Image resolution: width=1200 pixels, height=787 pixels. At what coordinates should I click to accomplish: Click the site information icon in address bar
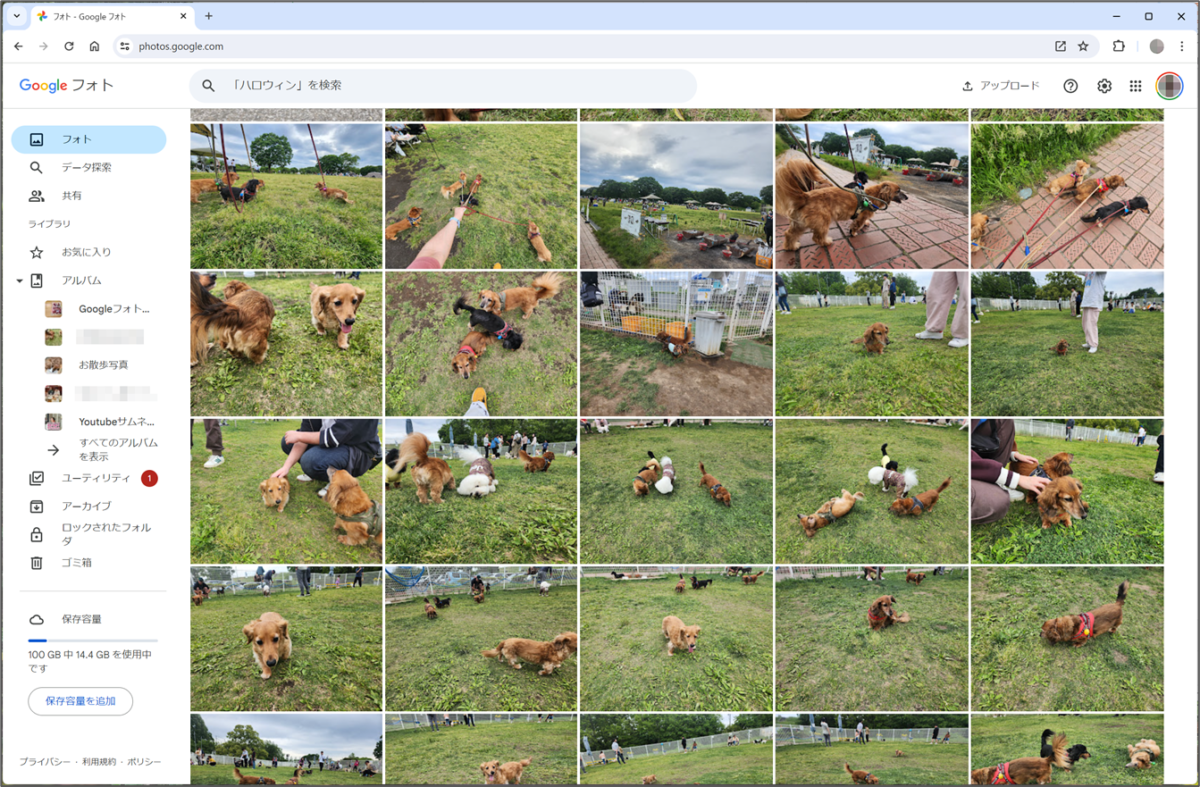(124, 46)
